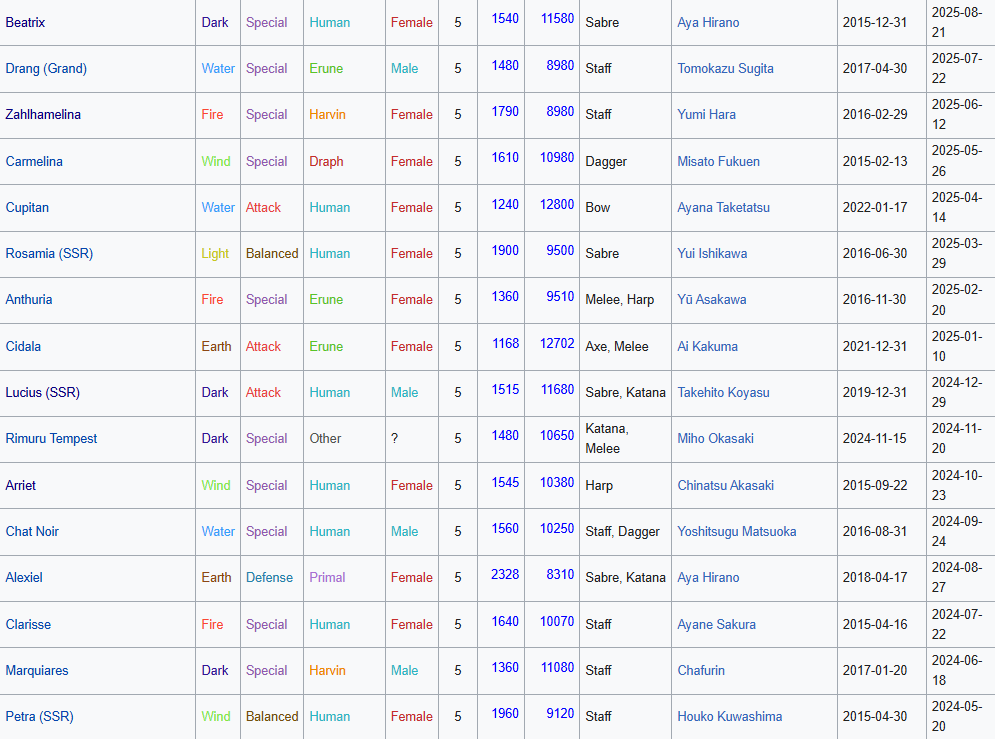Click voice actor Takehito Koyasu
The image size is (995, 739).
coord(723,393)
